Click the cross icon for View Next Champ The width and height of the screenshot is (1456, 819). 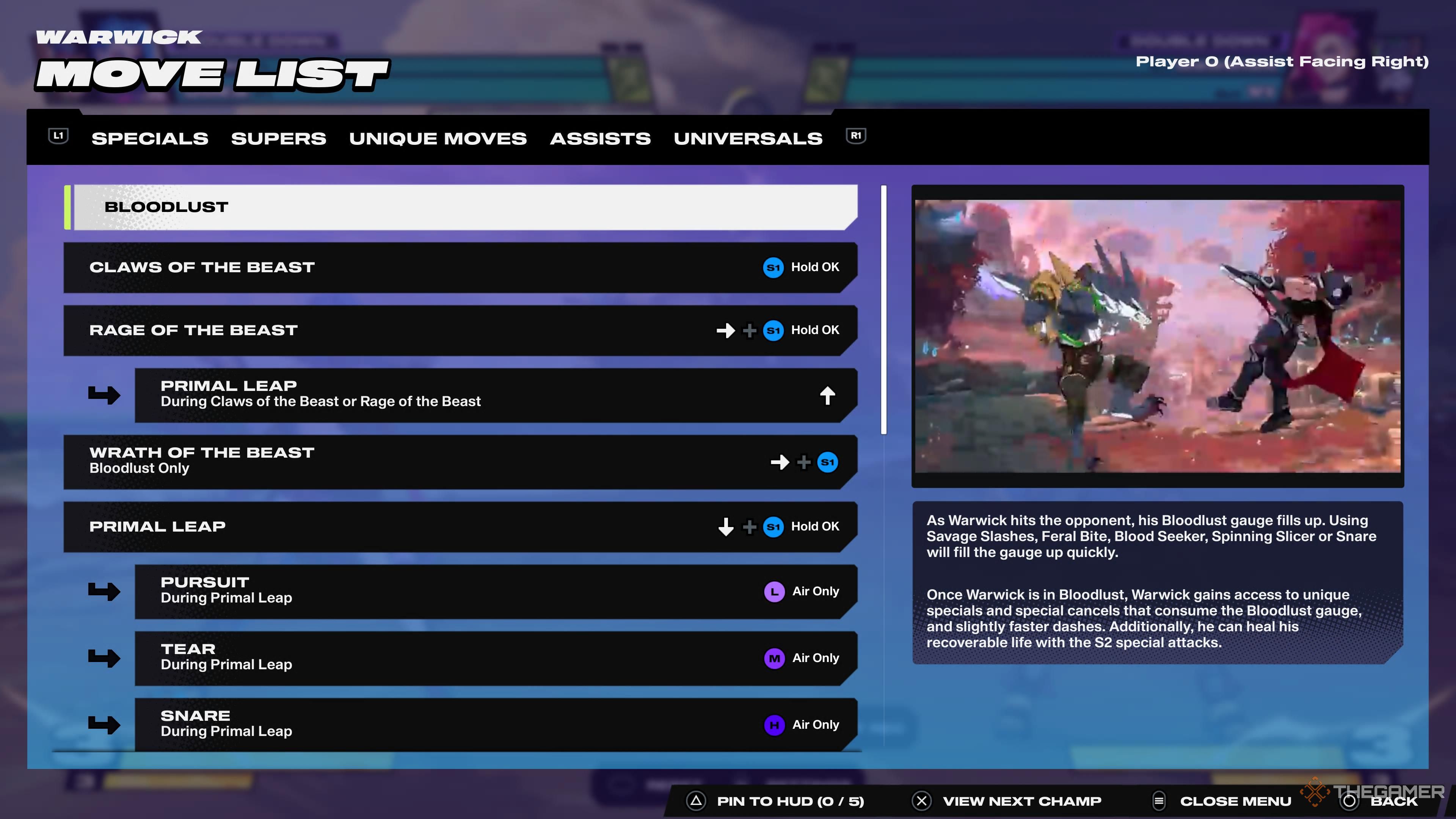pos(921,801)
